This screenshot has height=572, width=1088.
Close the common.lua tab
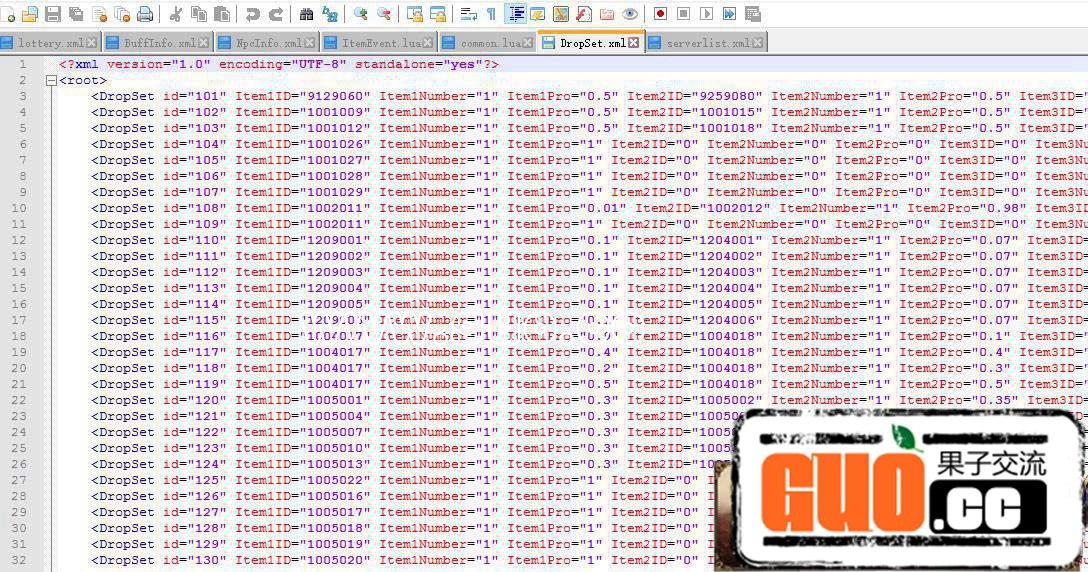(x=530, y=43)
